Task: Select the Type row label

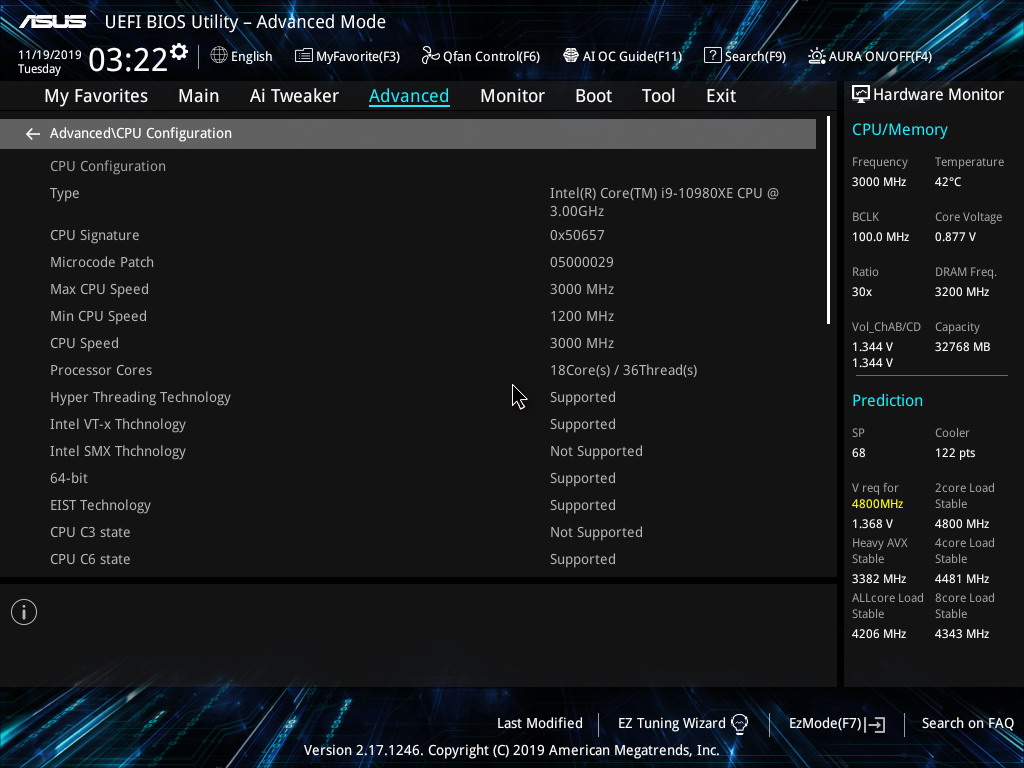Action: (65, 193)
